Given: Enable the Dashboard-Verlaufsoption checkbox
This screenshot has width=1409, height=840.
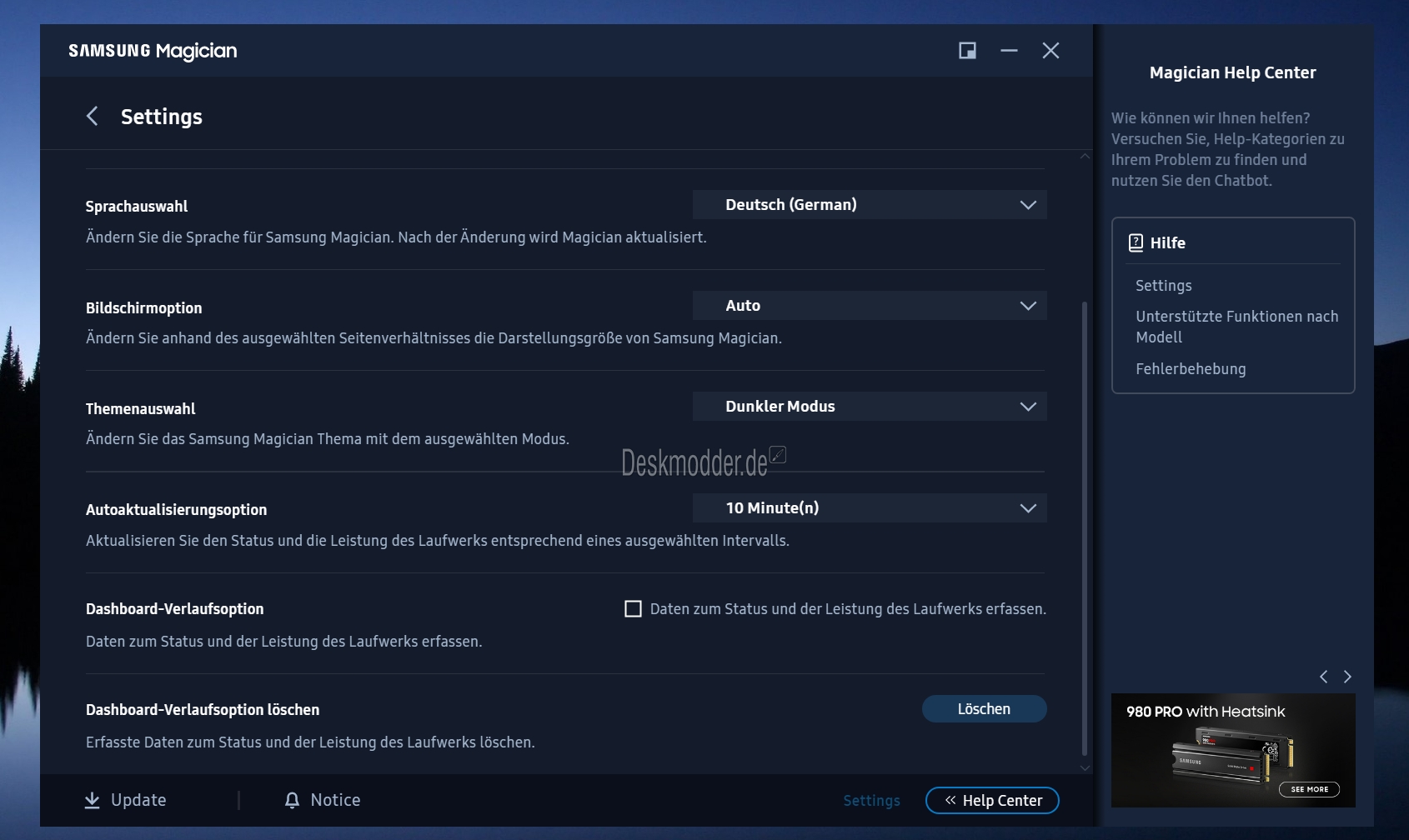Looking at the screenshot, I should point(634,609).
